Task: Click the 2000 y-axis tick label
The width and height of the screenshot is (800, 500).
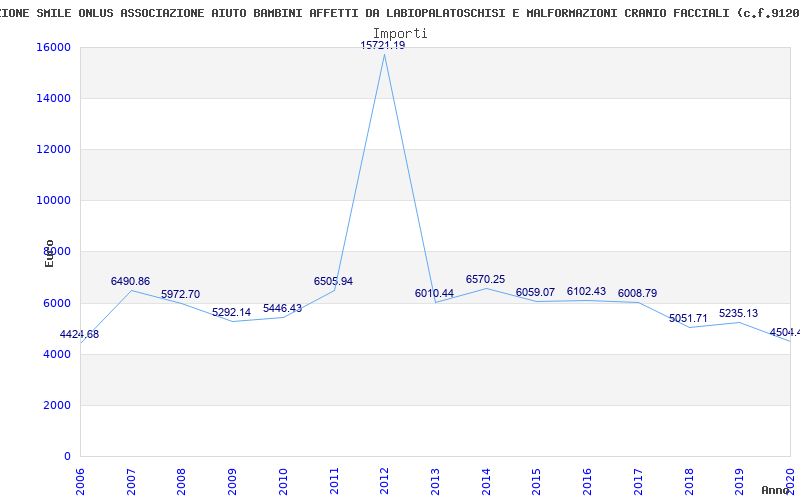Action: pos(57,405)
